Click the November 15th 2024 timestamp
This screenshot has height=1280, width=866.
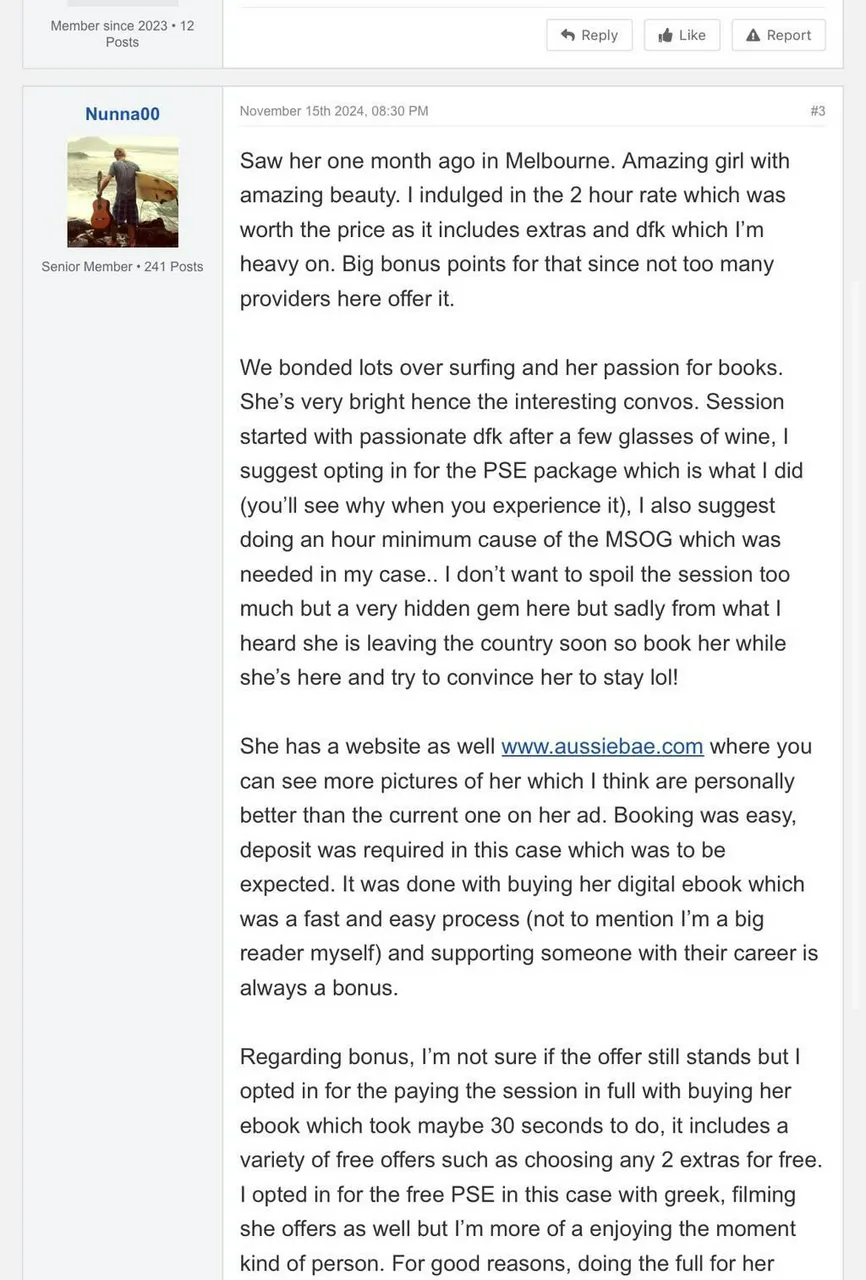(x=333, y=111)
